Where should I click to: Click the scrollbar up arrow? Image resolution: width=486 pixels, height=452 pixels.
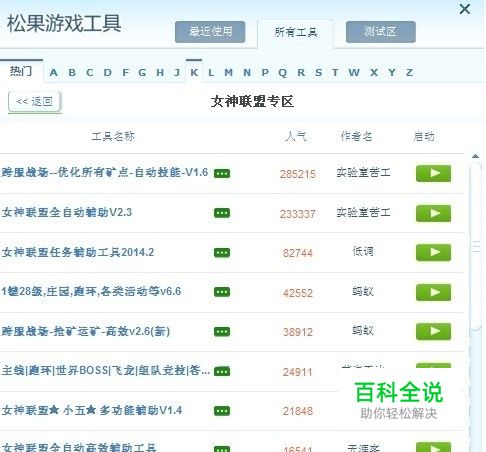[476, 156]
